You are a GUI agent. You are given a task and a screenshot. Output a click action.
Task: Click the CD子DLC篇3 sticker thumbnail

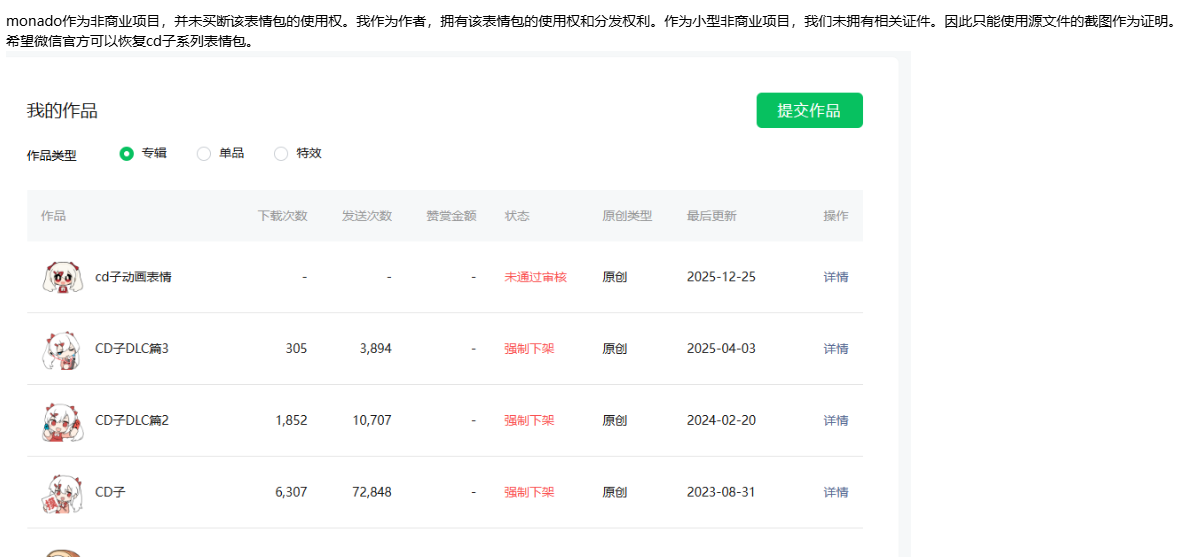click(62, 349)
